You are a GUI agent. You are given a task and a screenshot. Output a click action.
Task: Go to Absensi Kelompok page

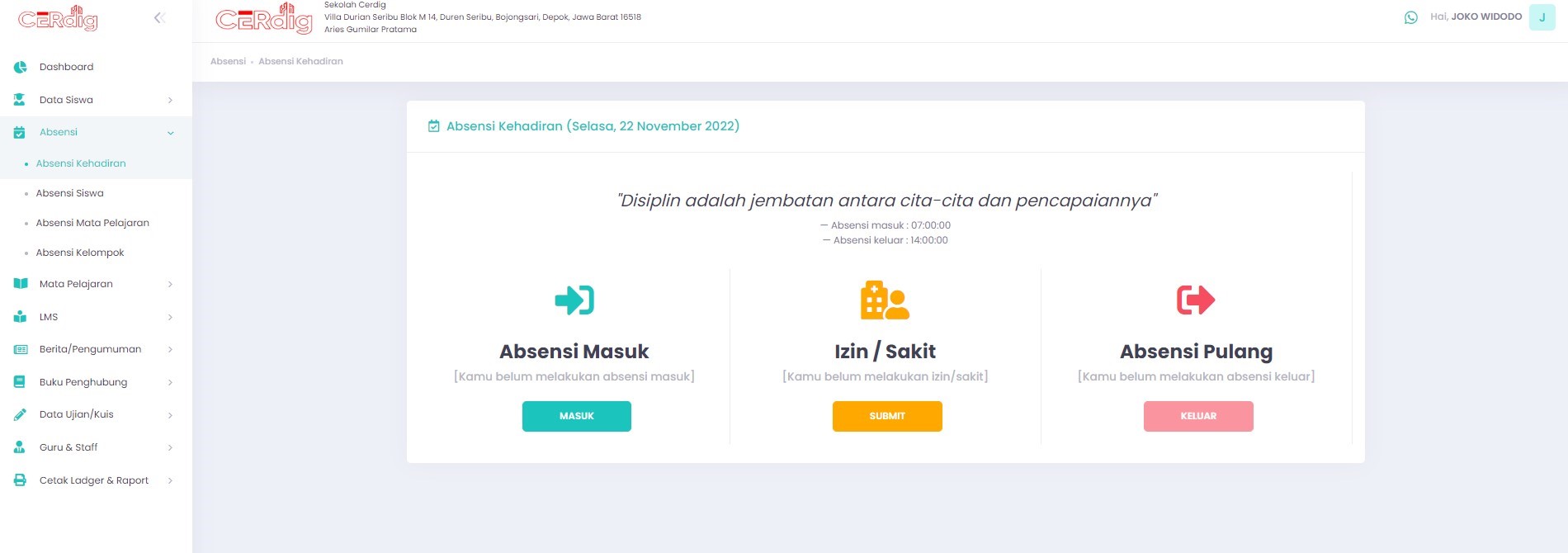(80, 253)
